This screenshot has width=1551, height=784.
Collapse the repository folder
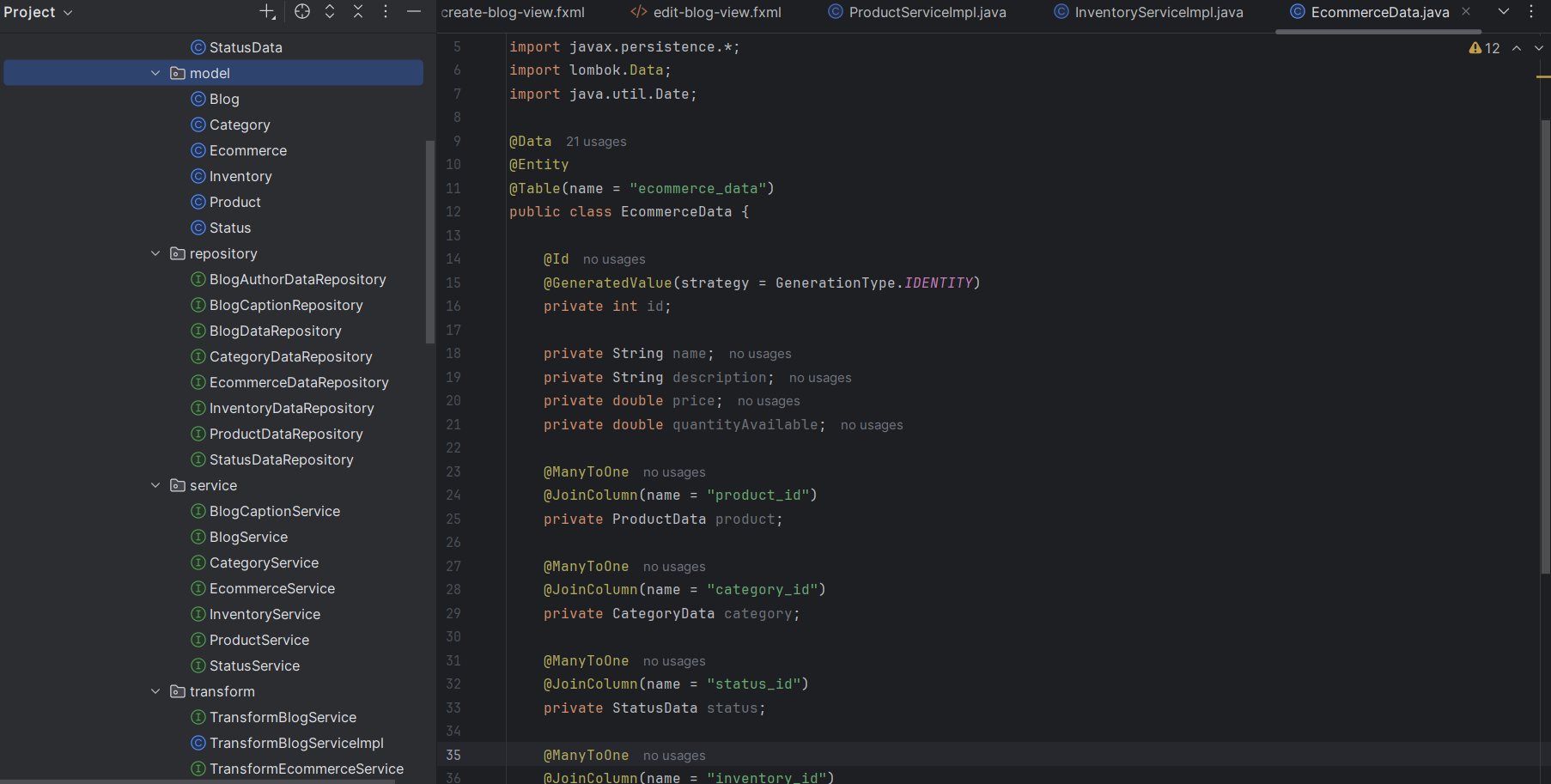pos(155,253)
